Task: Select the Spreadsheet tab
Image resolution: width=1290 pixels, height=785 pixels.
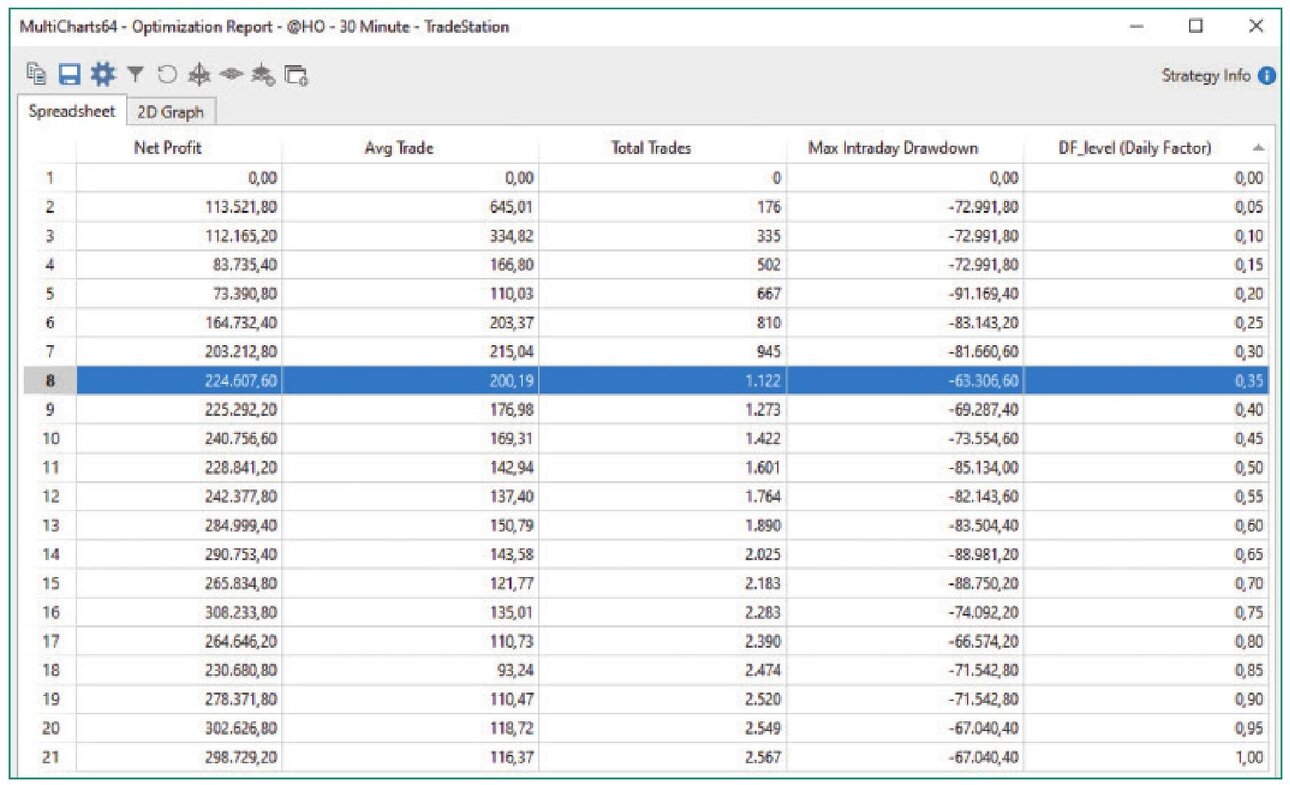Action: pos(72,111)
